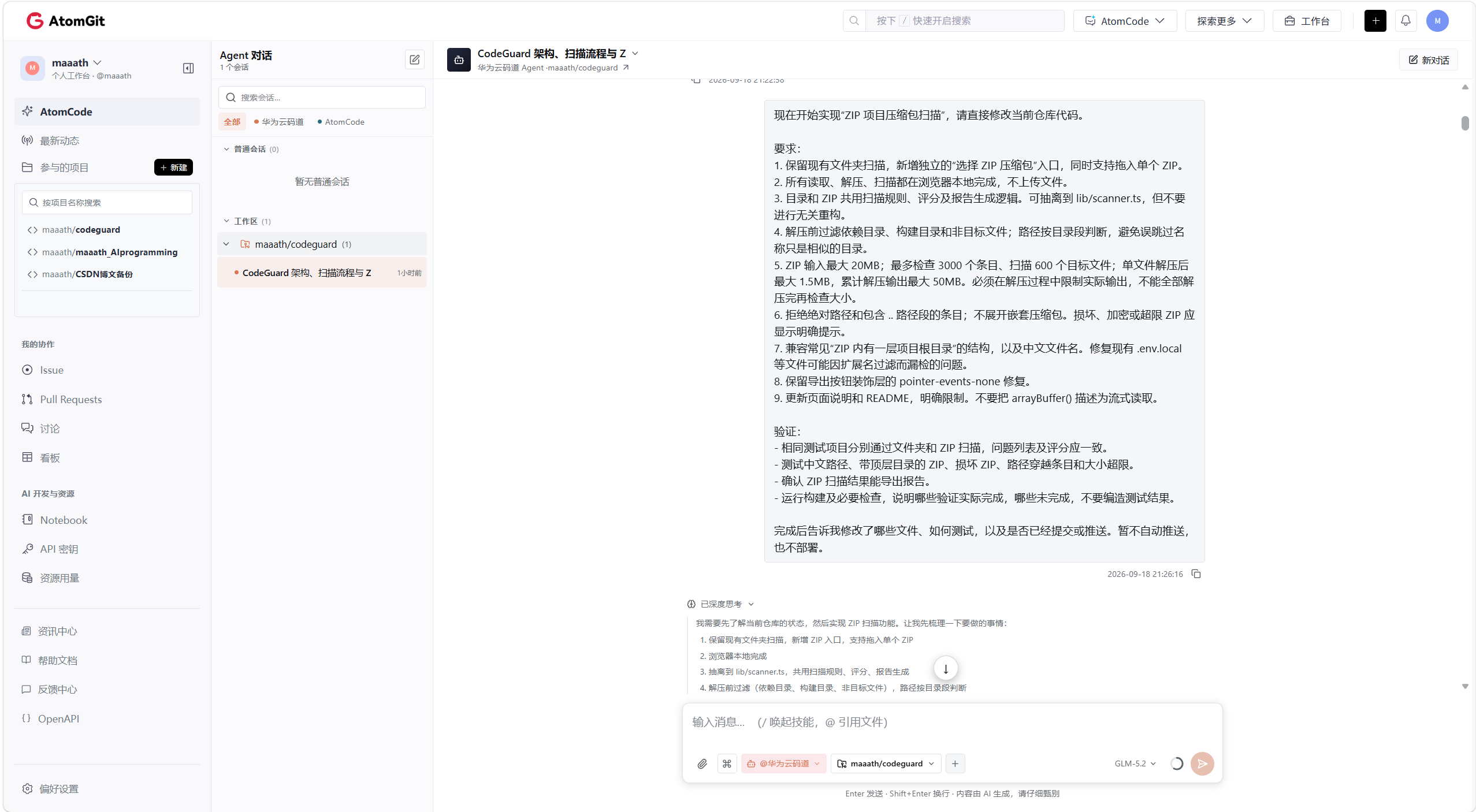
Task: Filter conversations by 华为云码道
Action: click(x=279, y=122)
